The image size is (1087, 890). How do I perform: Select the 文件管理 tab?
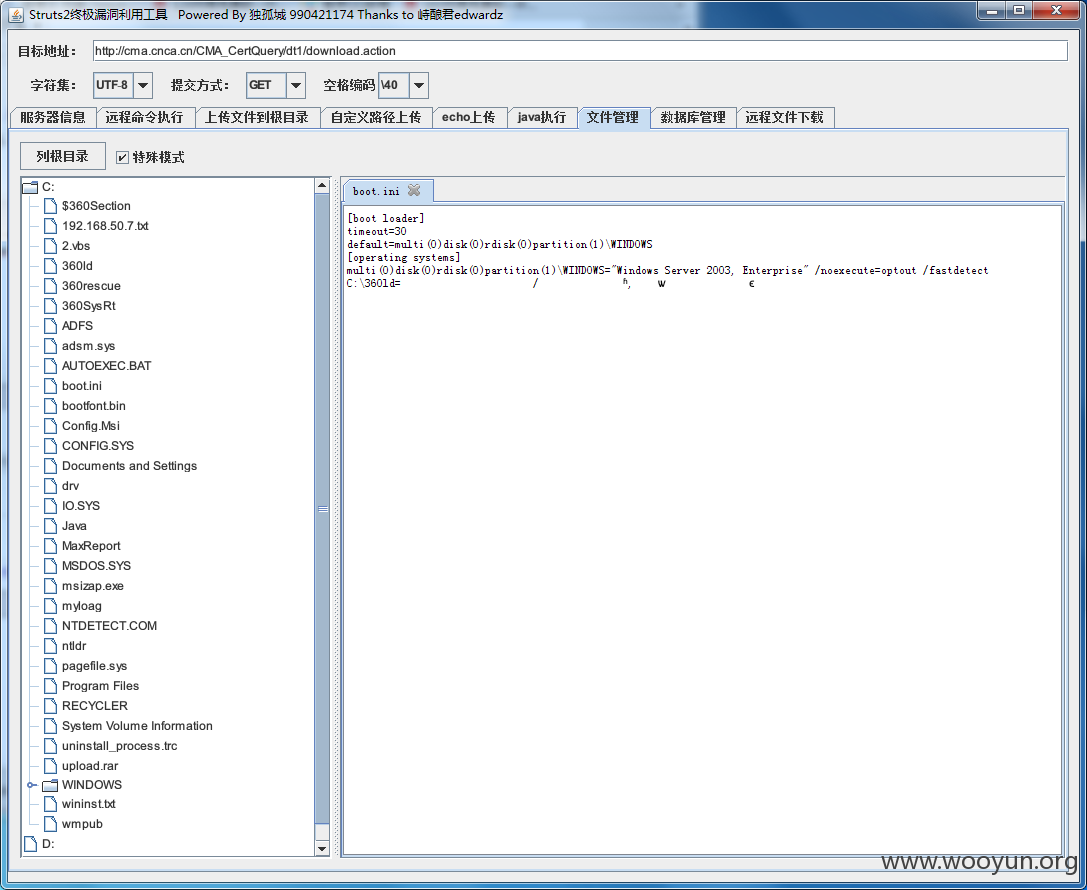pos(614,117)
